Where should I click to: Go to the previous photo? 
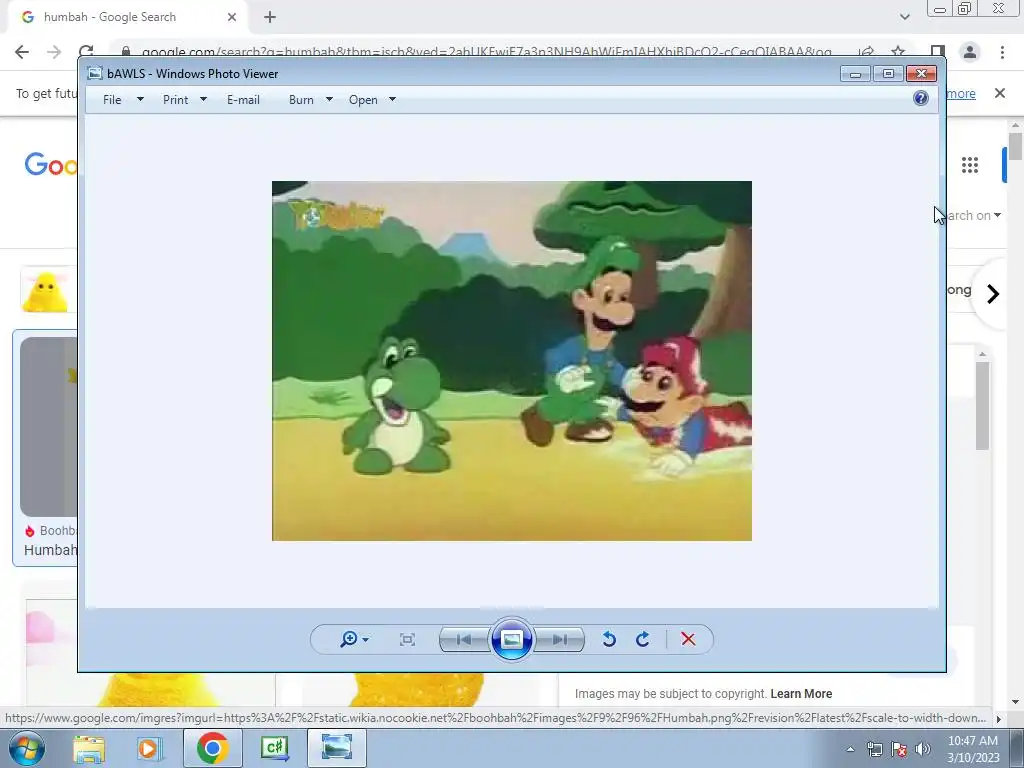pos(464,639)
